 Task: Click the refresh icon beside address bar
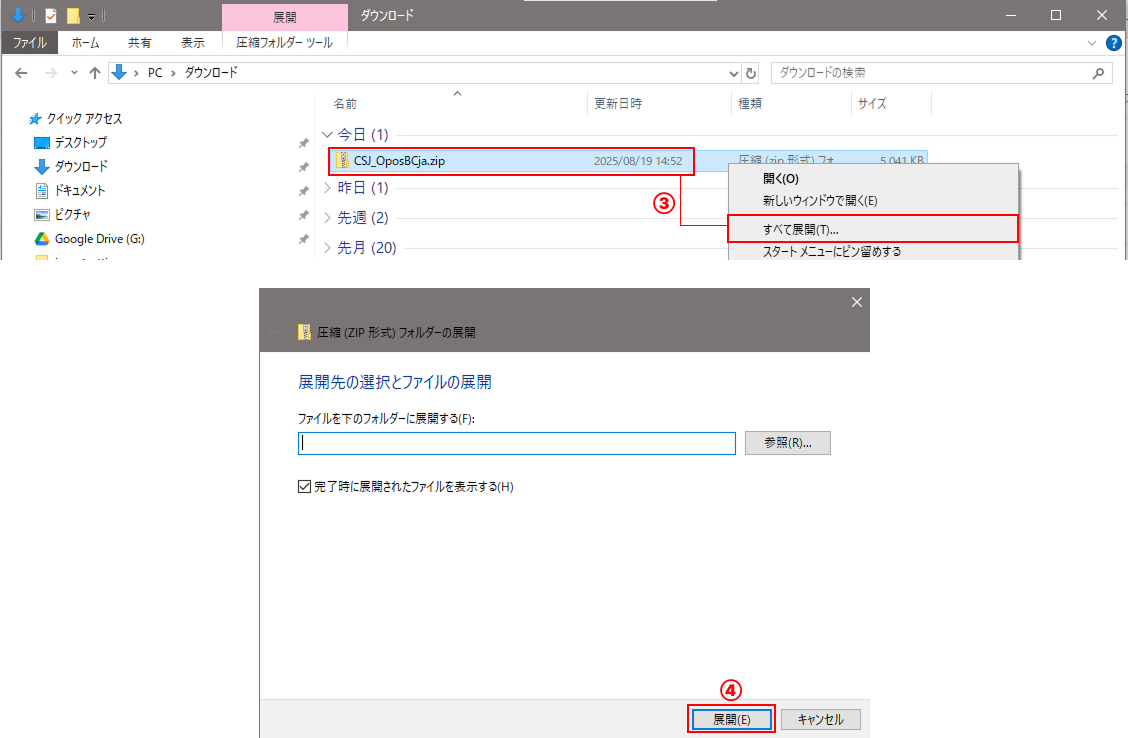752,73
